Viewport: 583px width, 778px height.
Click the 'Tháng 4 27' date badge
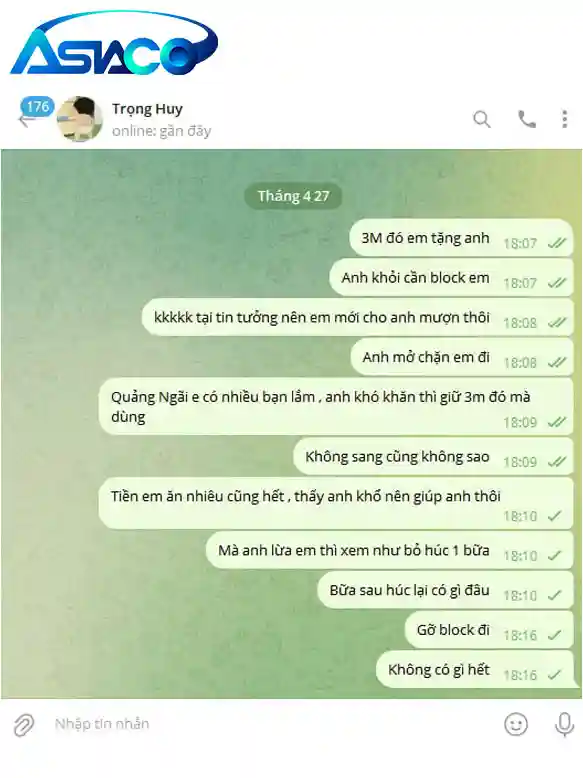tap(293, 196)
